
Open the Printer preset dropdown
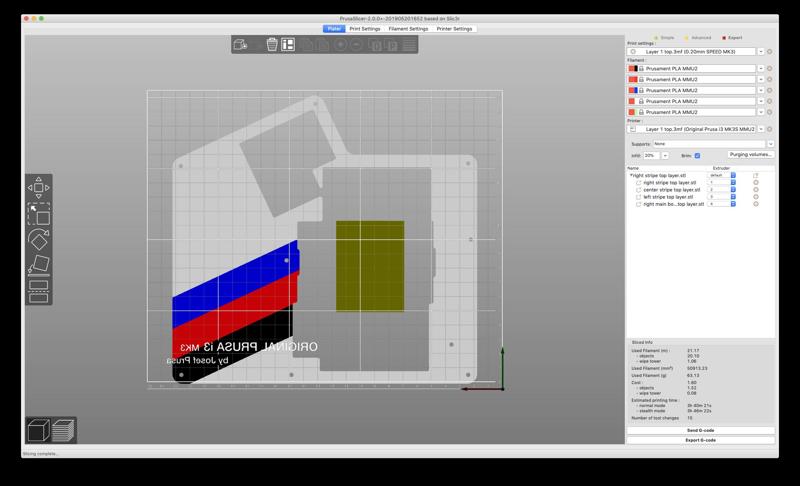click(761, 129)
